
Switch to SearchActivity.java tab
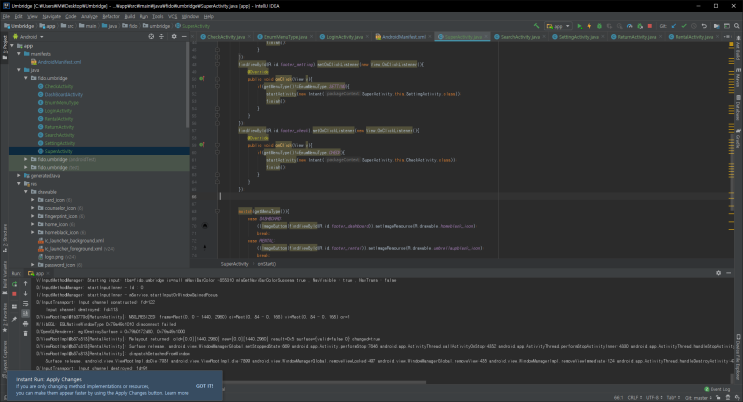[x=520, y=37]
